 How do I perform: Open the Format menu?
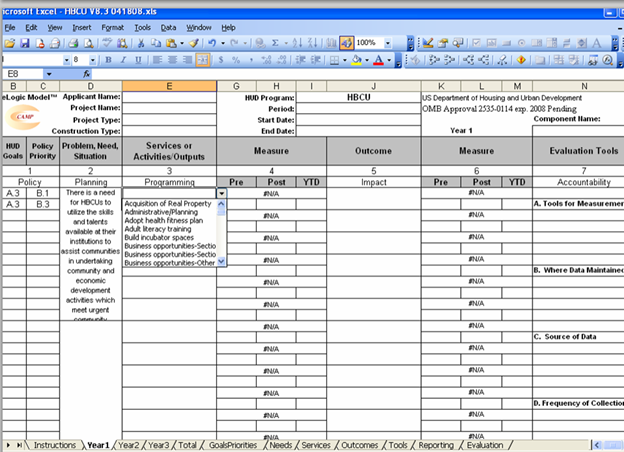click(113, 27)
